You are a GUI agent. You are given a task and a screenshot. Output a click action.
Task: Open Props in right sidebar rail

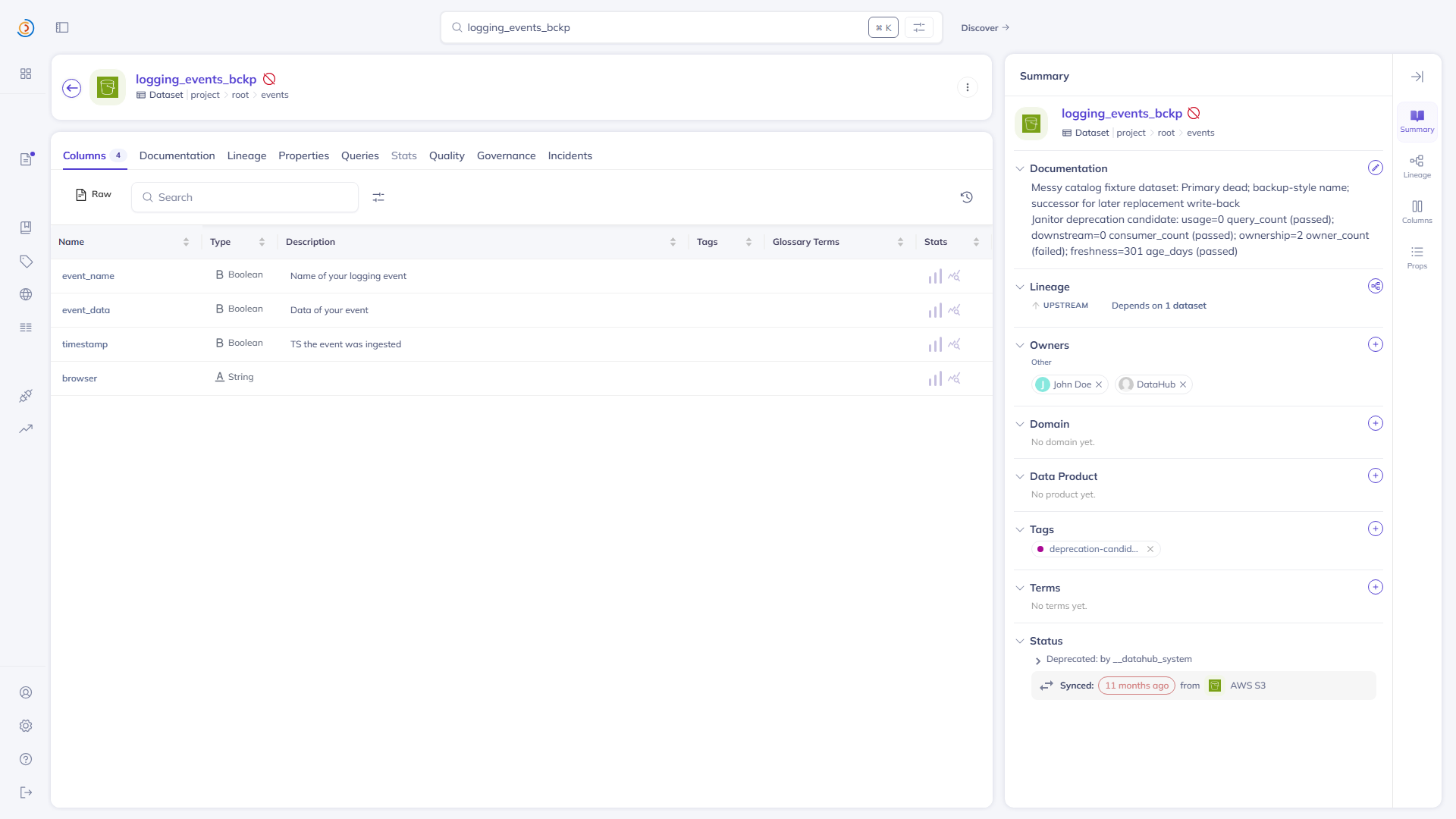point(1417,257)
